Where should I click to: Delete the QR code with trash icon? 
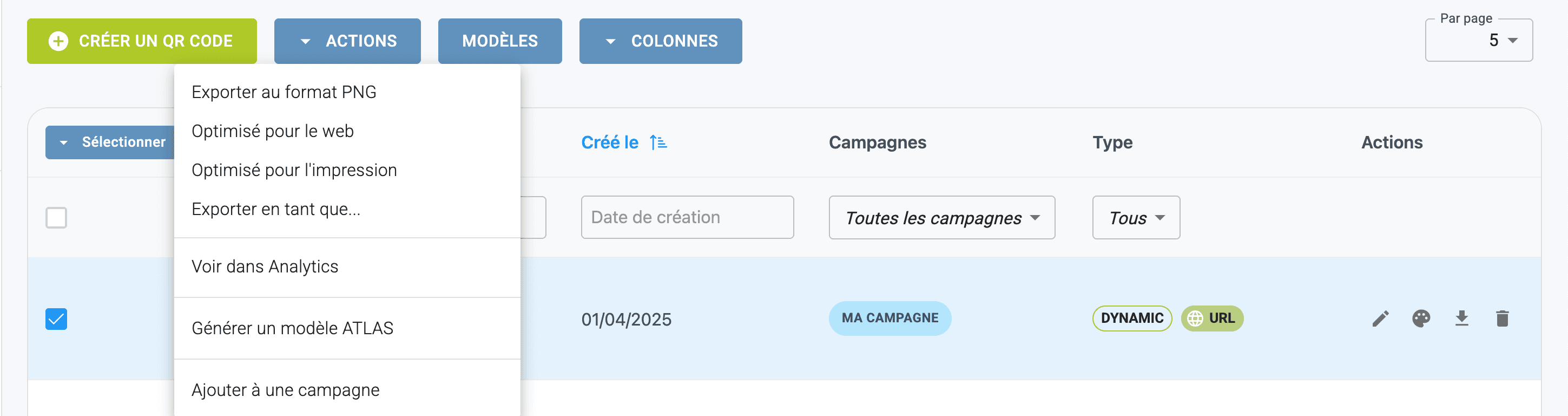(1501, 318)
